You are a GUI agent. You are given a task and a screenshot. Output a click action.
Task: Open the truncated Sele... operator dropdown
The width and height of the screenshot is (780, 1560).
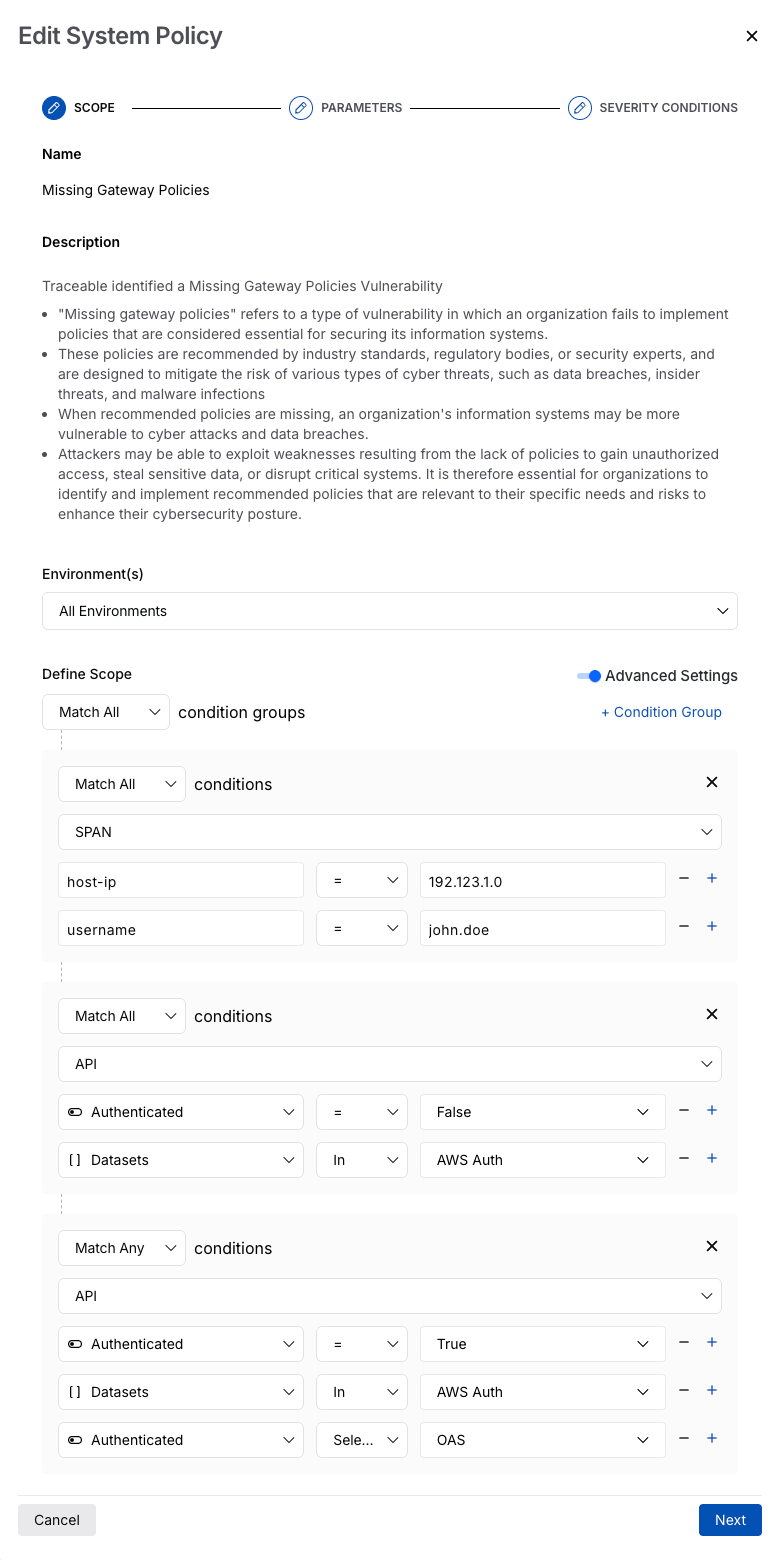pyautogui.click(x=362, y=1440)
